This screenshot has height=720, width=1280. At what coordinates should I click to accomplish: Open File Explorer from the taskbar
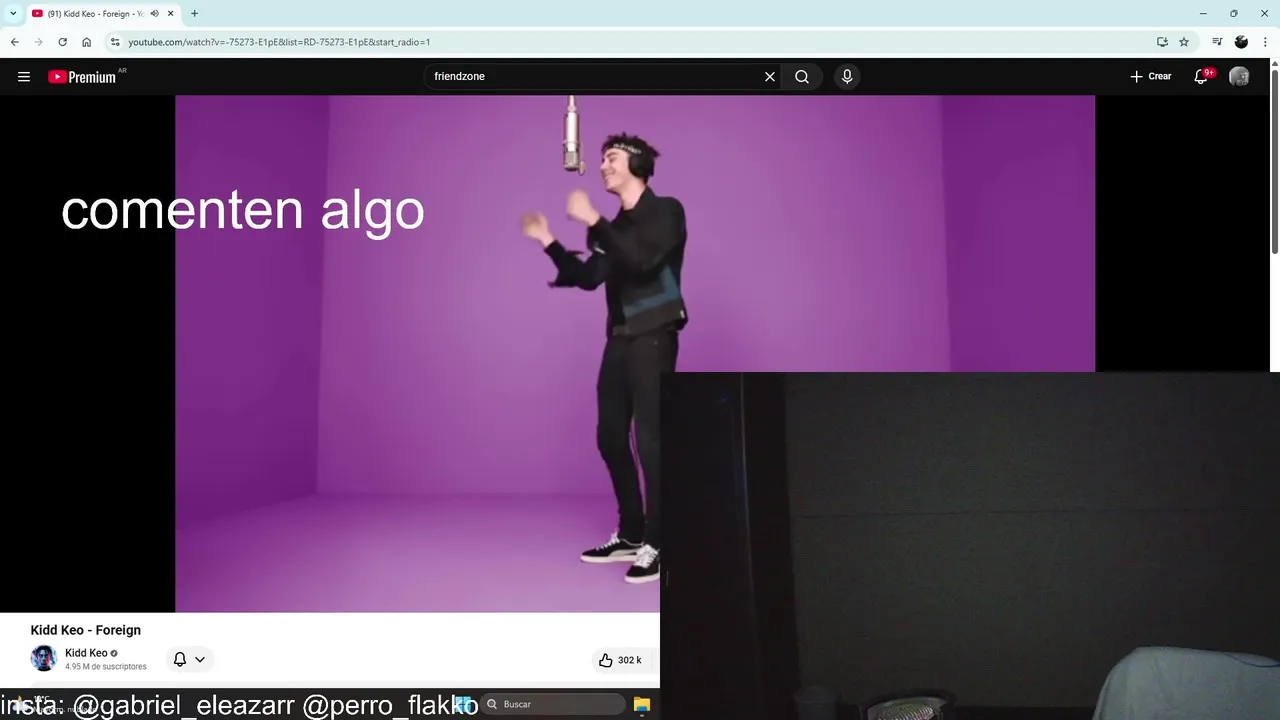click(x=642, y=704)
